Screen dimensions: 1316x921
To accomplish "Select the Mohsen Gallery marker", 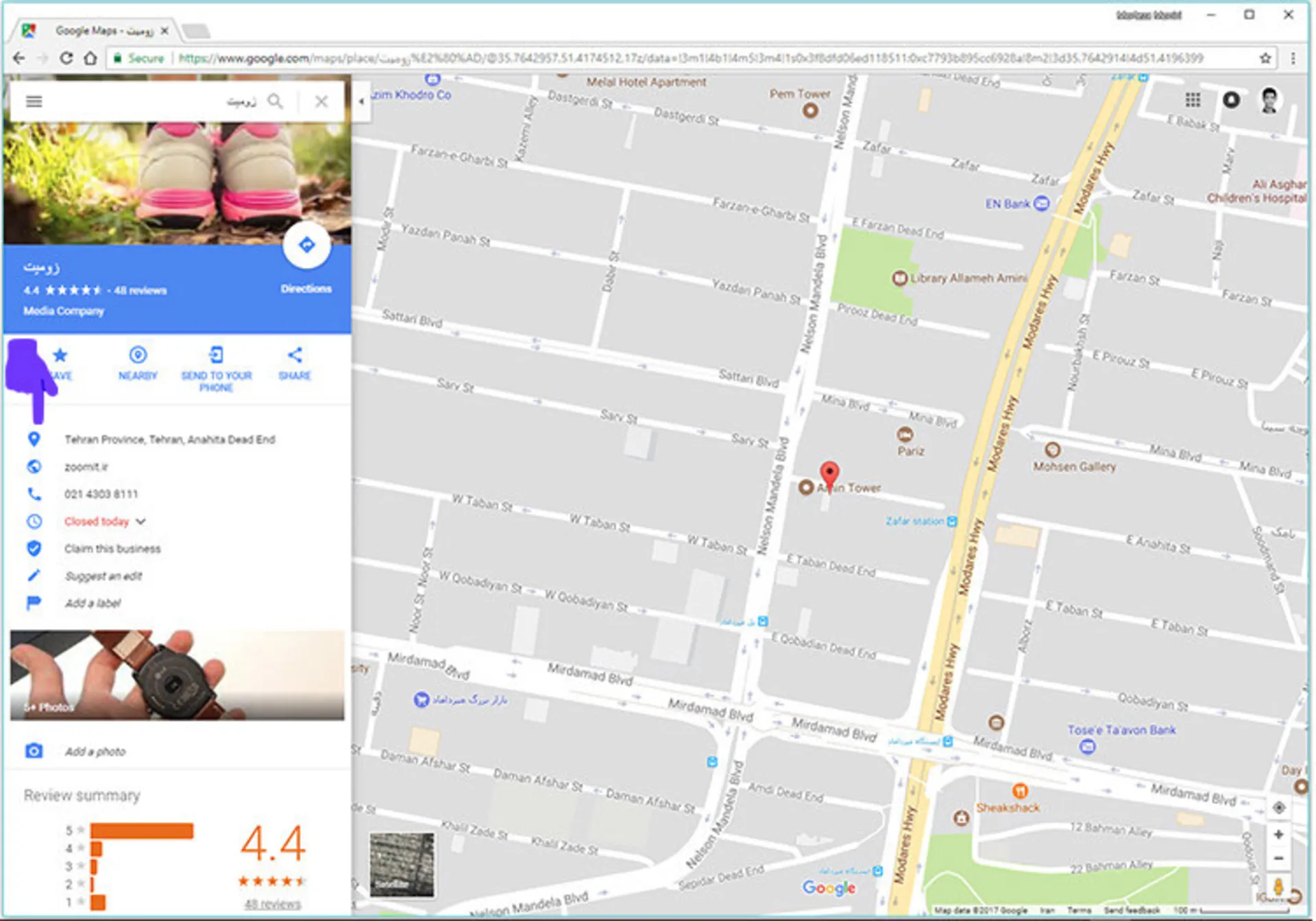I will (x=1052, y=450).
